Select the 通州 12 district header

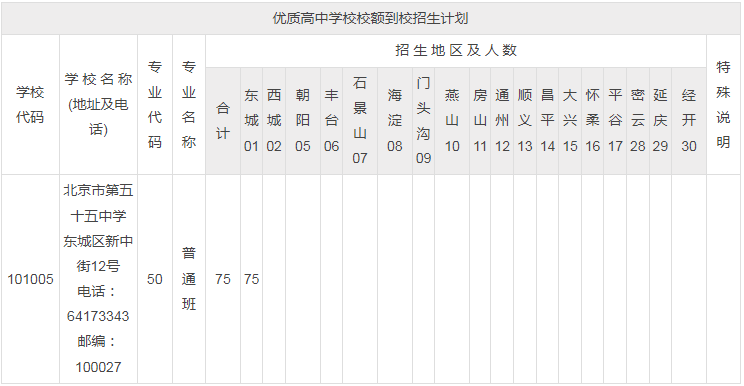(502, 121)
